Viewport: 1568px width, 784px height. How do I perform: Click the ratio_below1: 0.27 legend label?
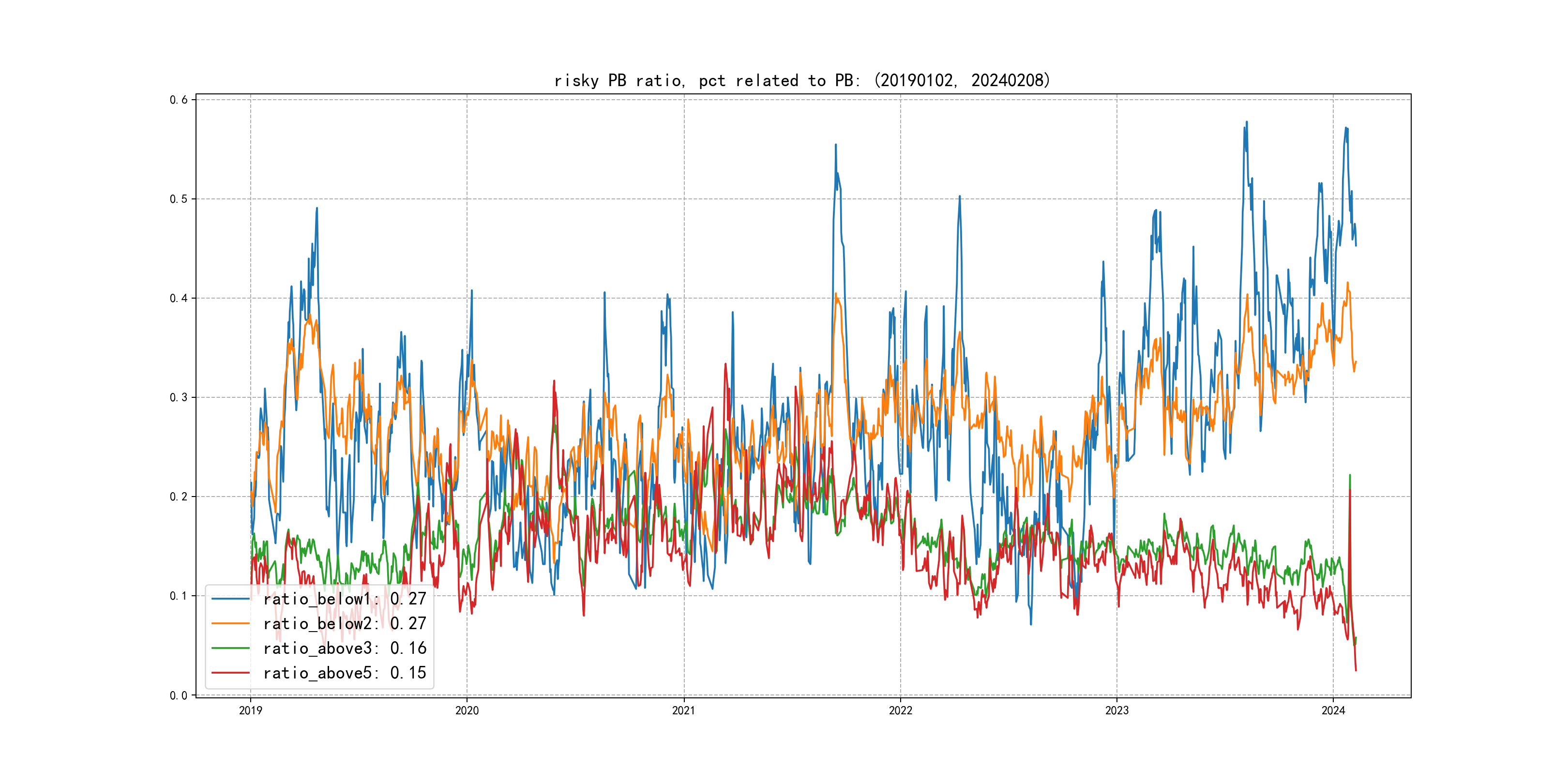(345, 599)
